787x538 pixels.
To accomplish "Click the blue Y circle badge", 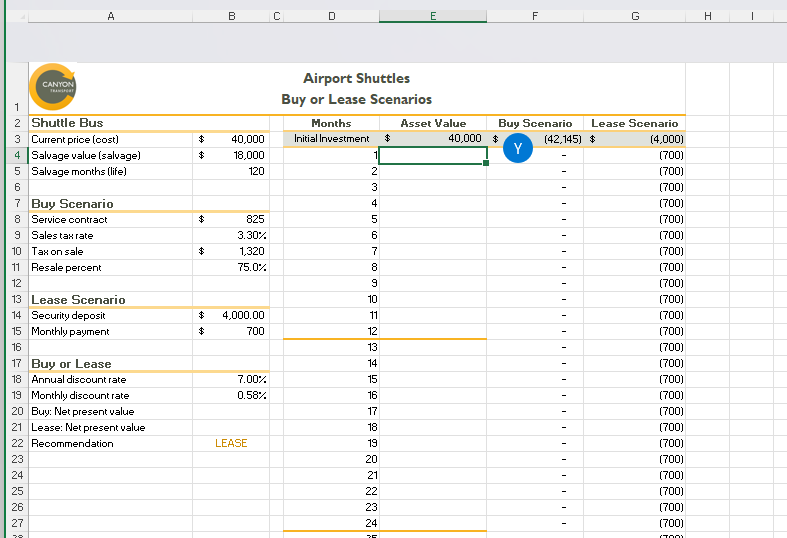I will point(517,148).
